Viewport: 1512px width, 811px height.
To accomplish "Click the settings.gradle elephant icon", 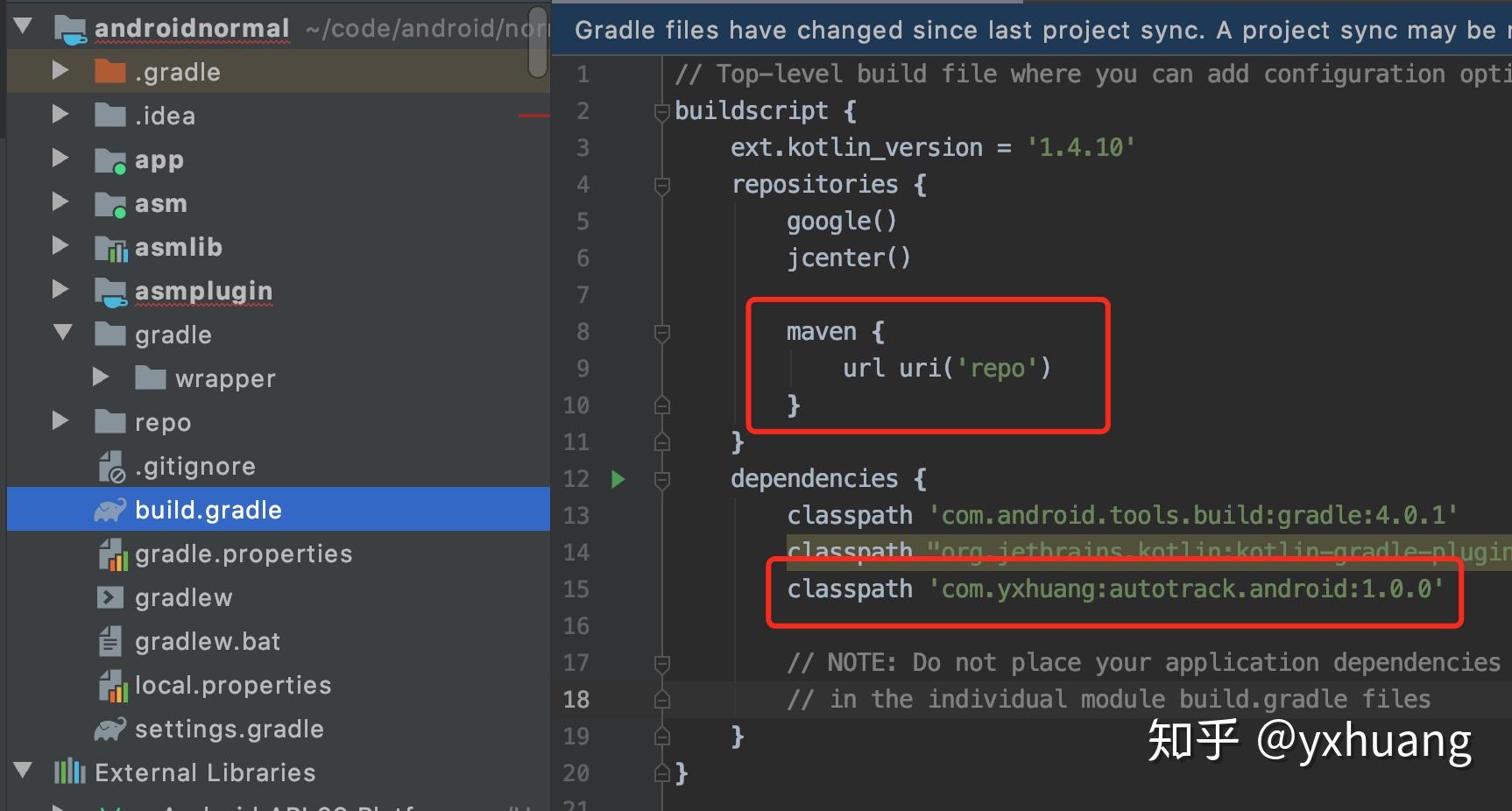I will pos(110,729).
